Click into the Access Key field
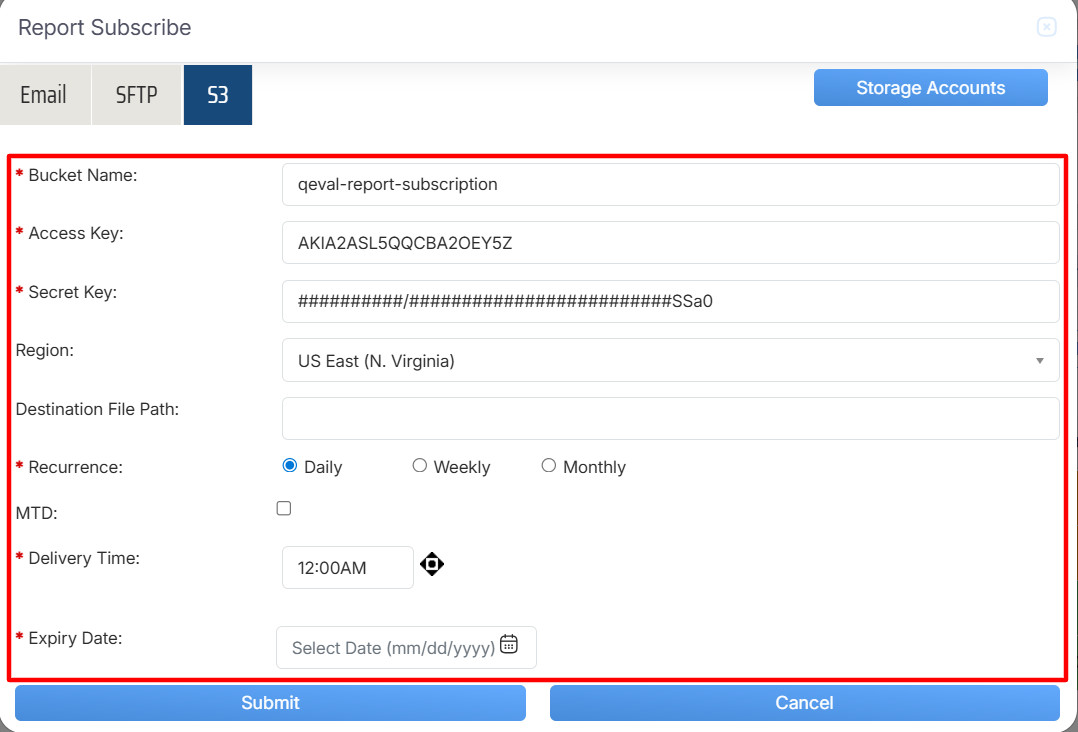 point(670,243)
